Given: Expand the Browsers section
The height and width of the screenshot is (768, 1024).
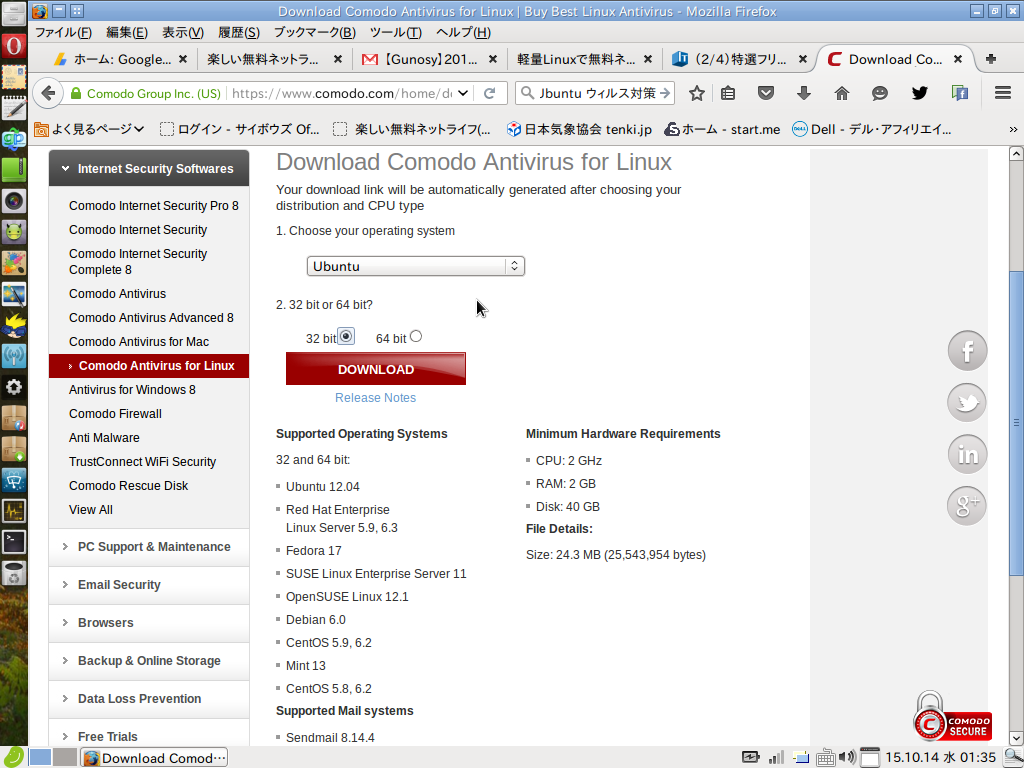Looking at the screenshot, I should pos(149,623).
